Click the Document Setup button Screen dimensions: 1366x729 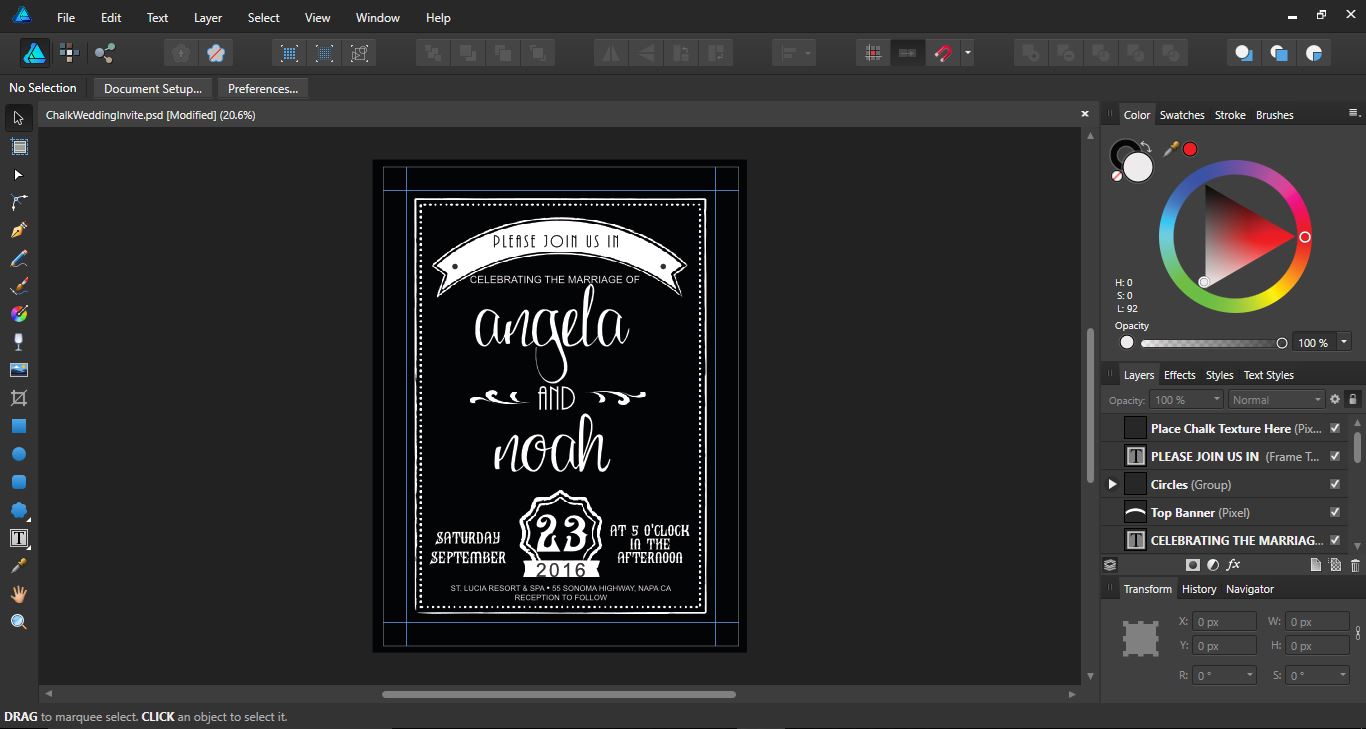(152, 89)
